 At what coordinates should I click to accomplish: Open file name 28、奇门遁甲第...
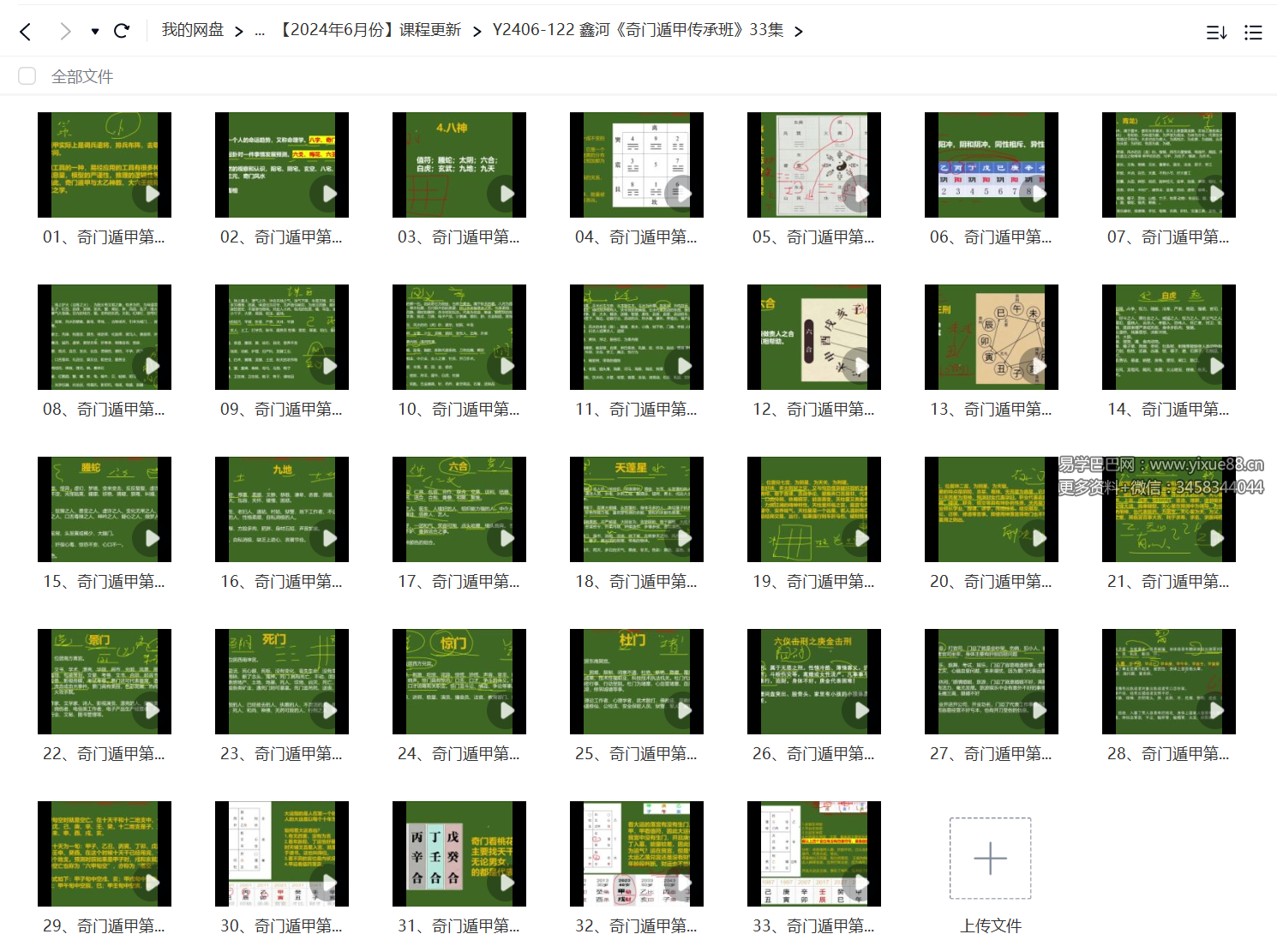tap(1167, 754)
